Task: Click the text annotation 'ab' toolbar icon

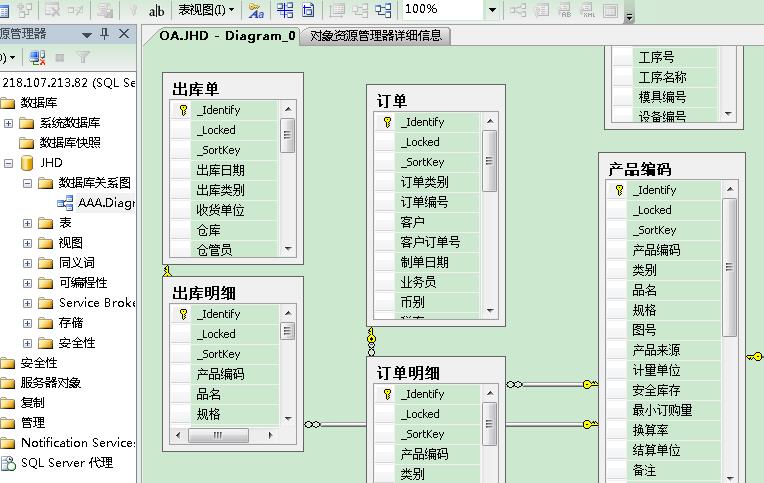Action: (x=156, y=10)
